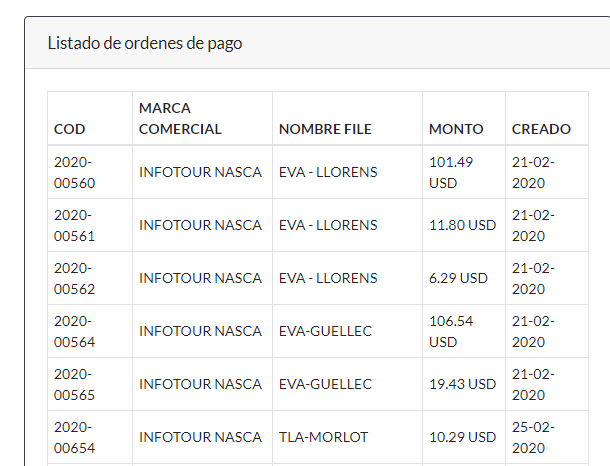The width and height of the screenshot is (610, 466).
Task: Click the COD column header
Action: coord(70,129)
